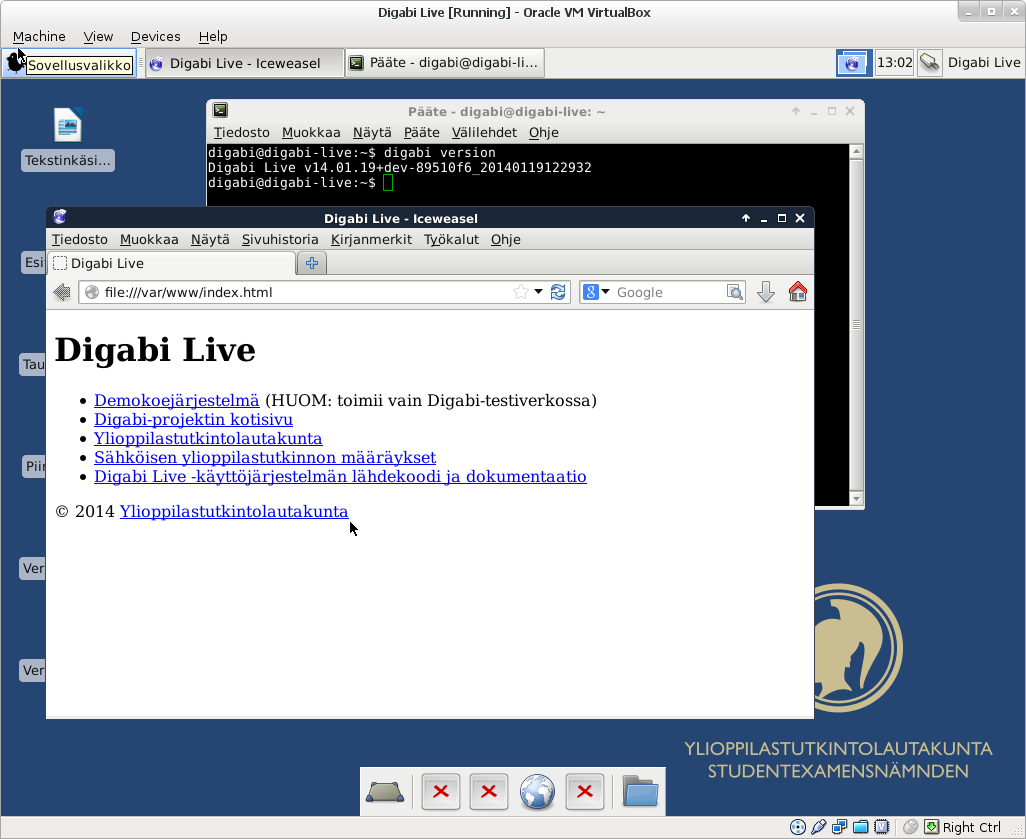Viewport: 1026px width, 839px height.
Task: Open terminal Ohje menu
Action: tap(543, 133)
